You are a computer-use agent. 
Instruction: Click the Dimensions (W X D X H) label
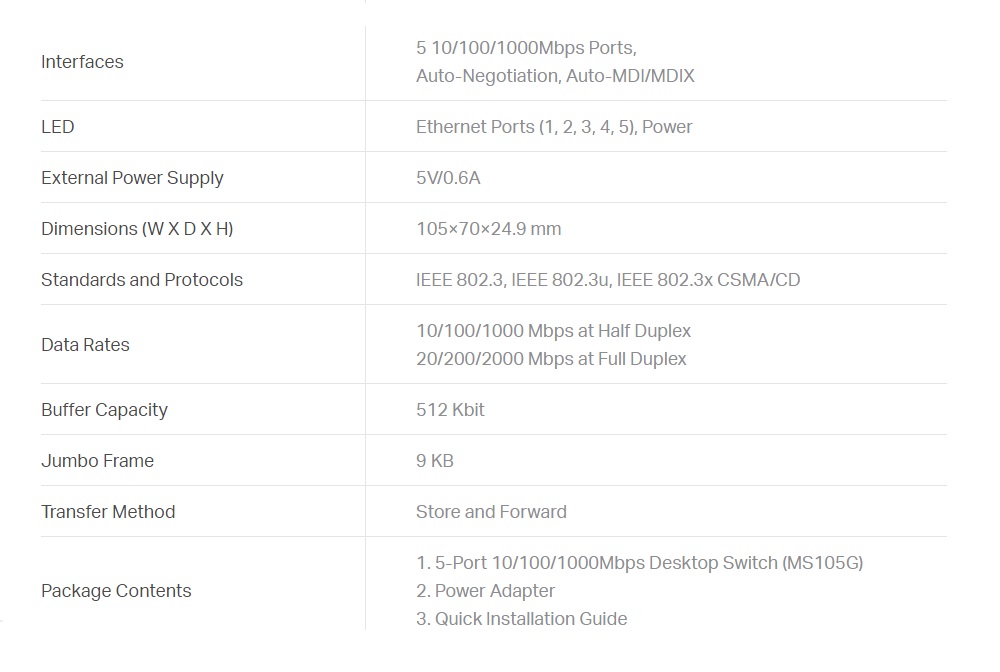point(137,229)
